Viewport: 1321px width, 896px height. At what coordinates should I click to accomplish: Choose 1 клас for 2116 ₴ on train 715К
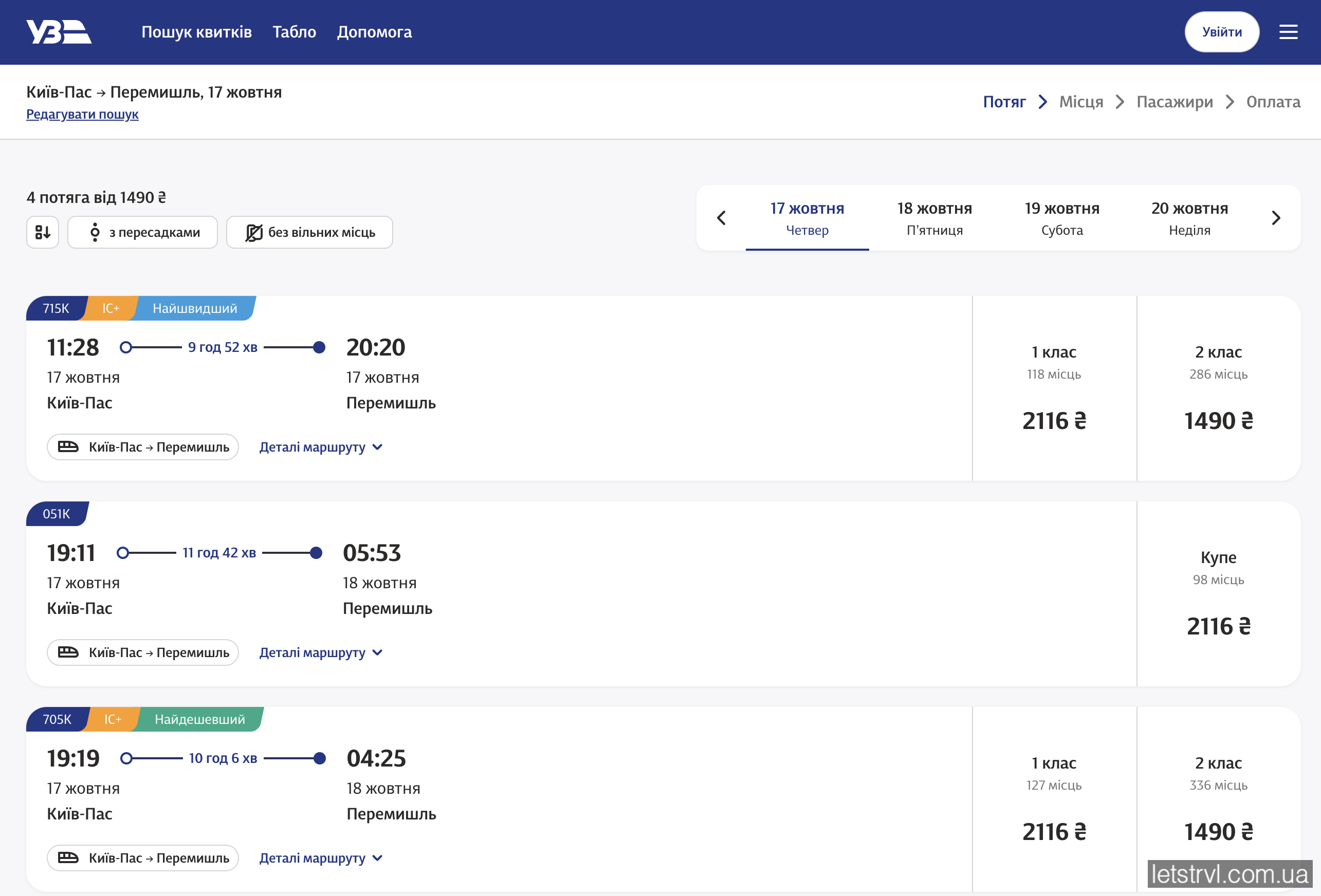pos(1054,388)
